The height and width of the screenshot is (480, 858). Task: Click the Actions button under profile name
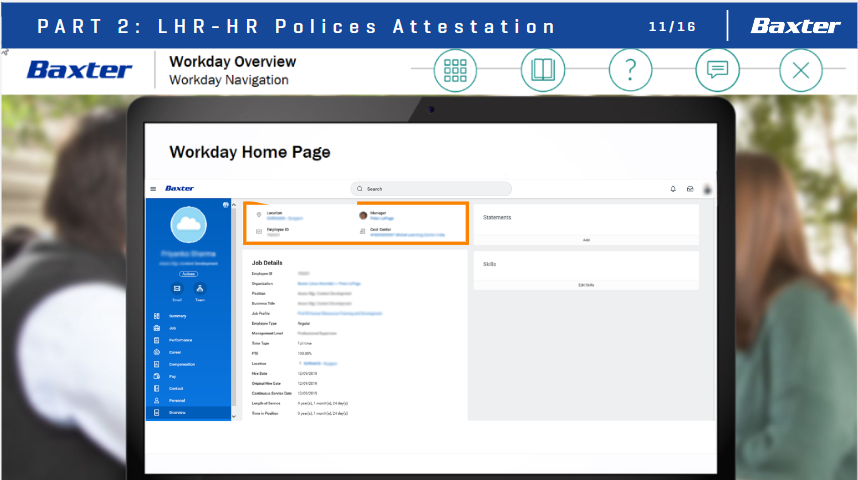tap(189, 274)
